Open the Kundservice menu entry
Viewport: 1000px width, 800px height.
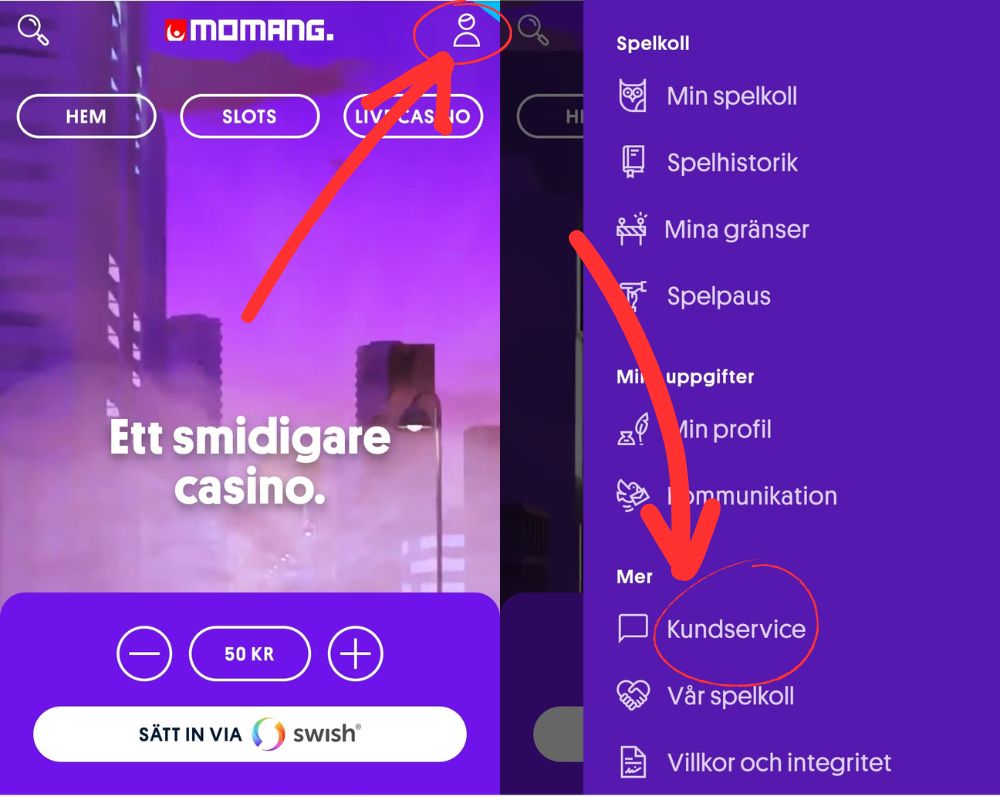(x=736, y=629)
